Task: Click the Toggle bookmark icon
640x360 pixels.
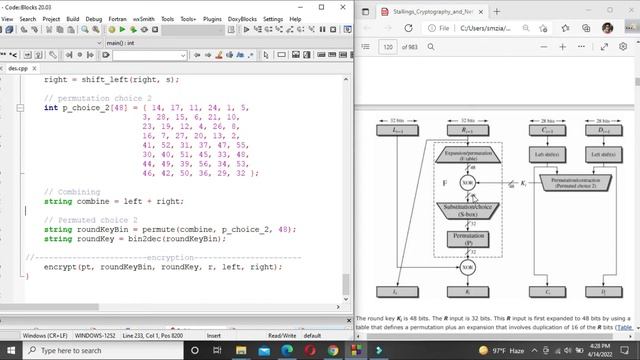Action: pyautogui.click(x=80, y=55)
